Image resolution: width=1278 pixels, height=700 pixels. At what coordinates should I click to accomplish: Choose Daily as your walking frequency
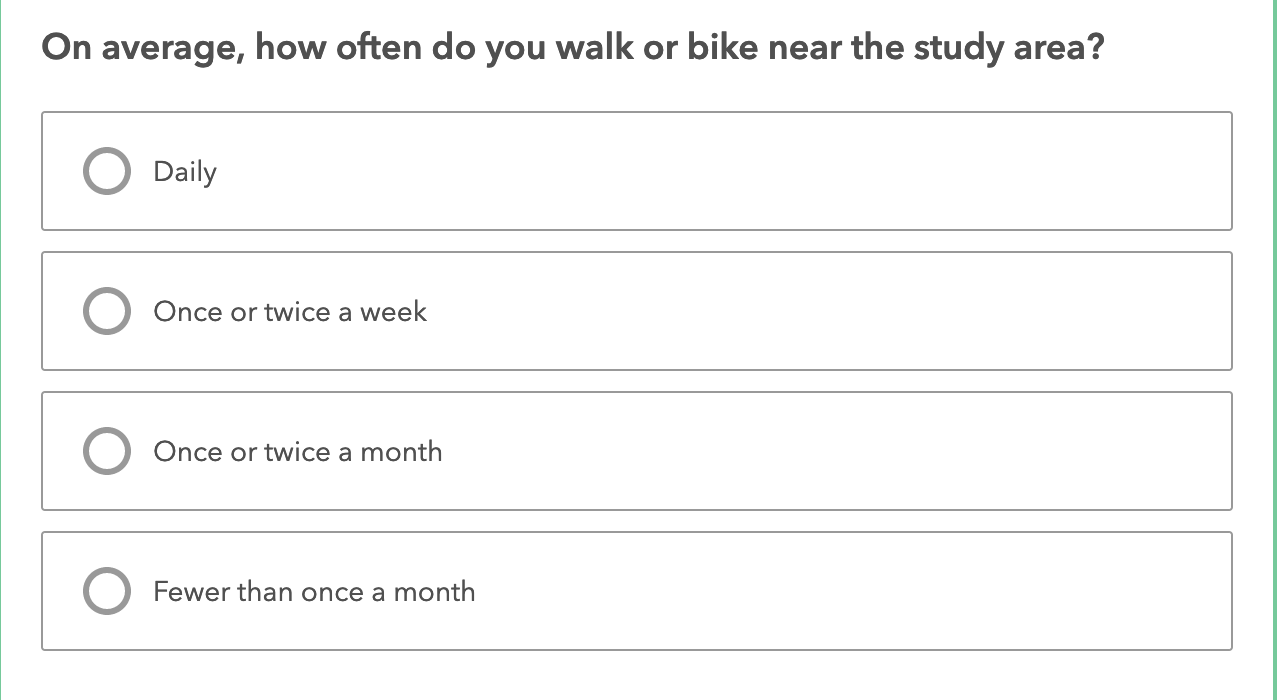point(106,171)
